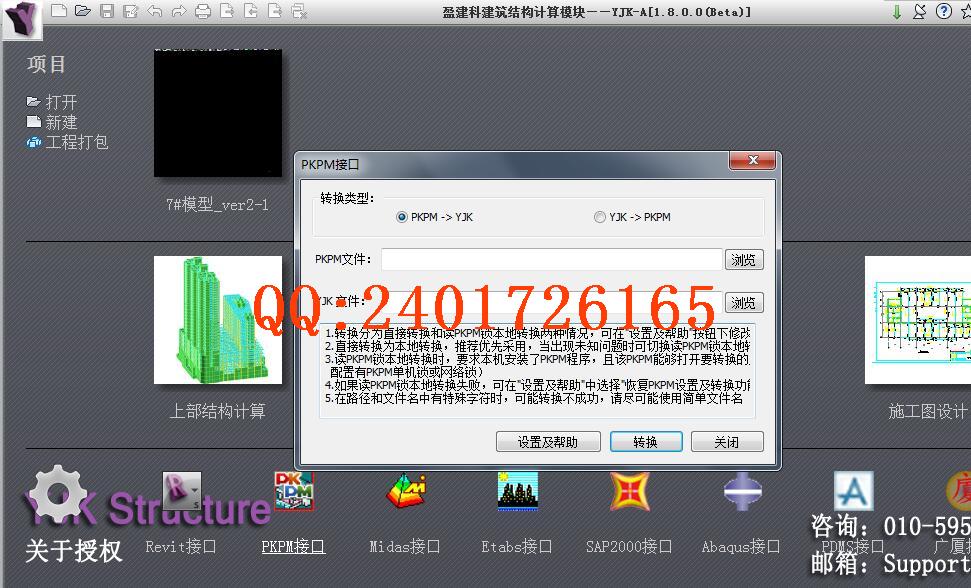The width and height of the screenshot is (971, 588).
Task: Click the Revit interface icon
Action: point(181,491)
